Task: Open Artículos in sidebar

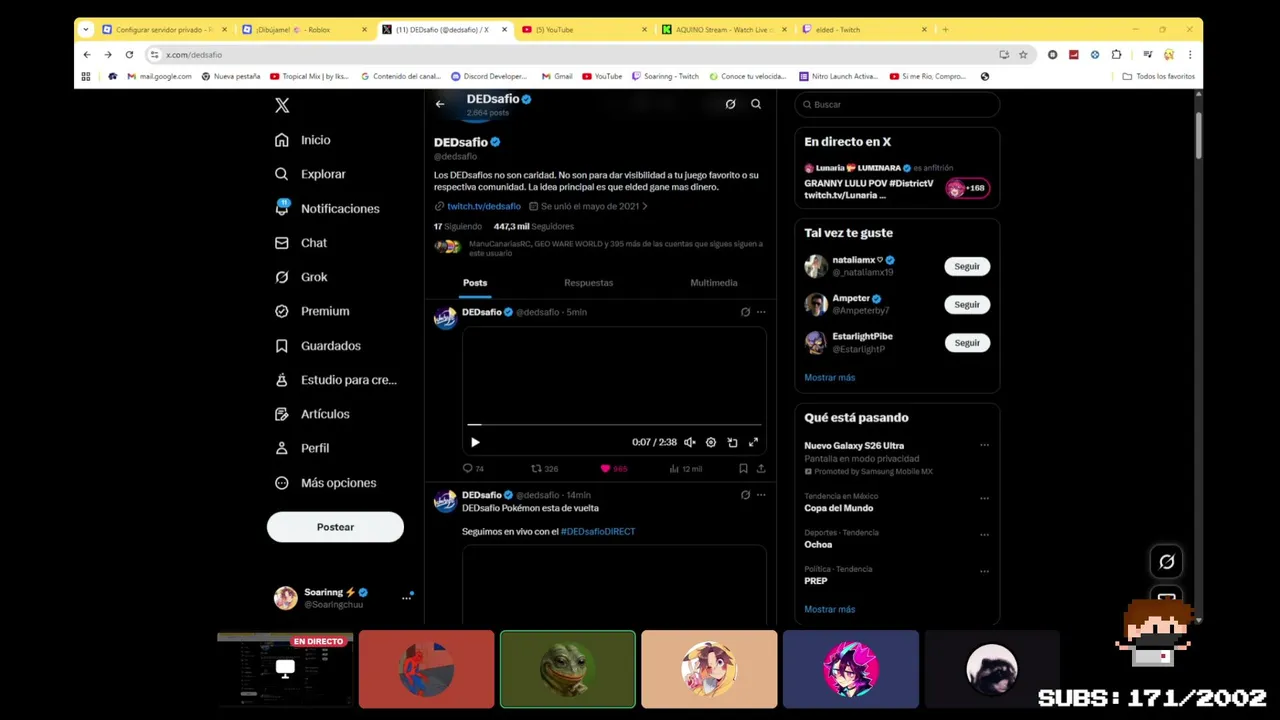Action: tap(311, 414)
